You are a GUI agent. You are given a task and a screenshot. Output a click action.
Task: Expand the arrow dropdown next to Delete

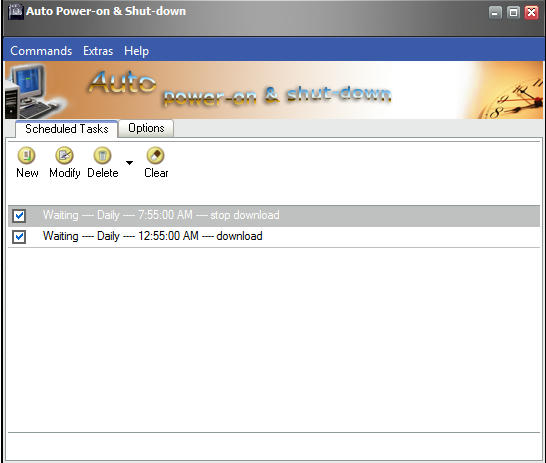129,163
